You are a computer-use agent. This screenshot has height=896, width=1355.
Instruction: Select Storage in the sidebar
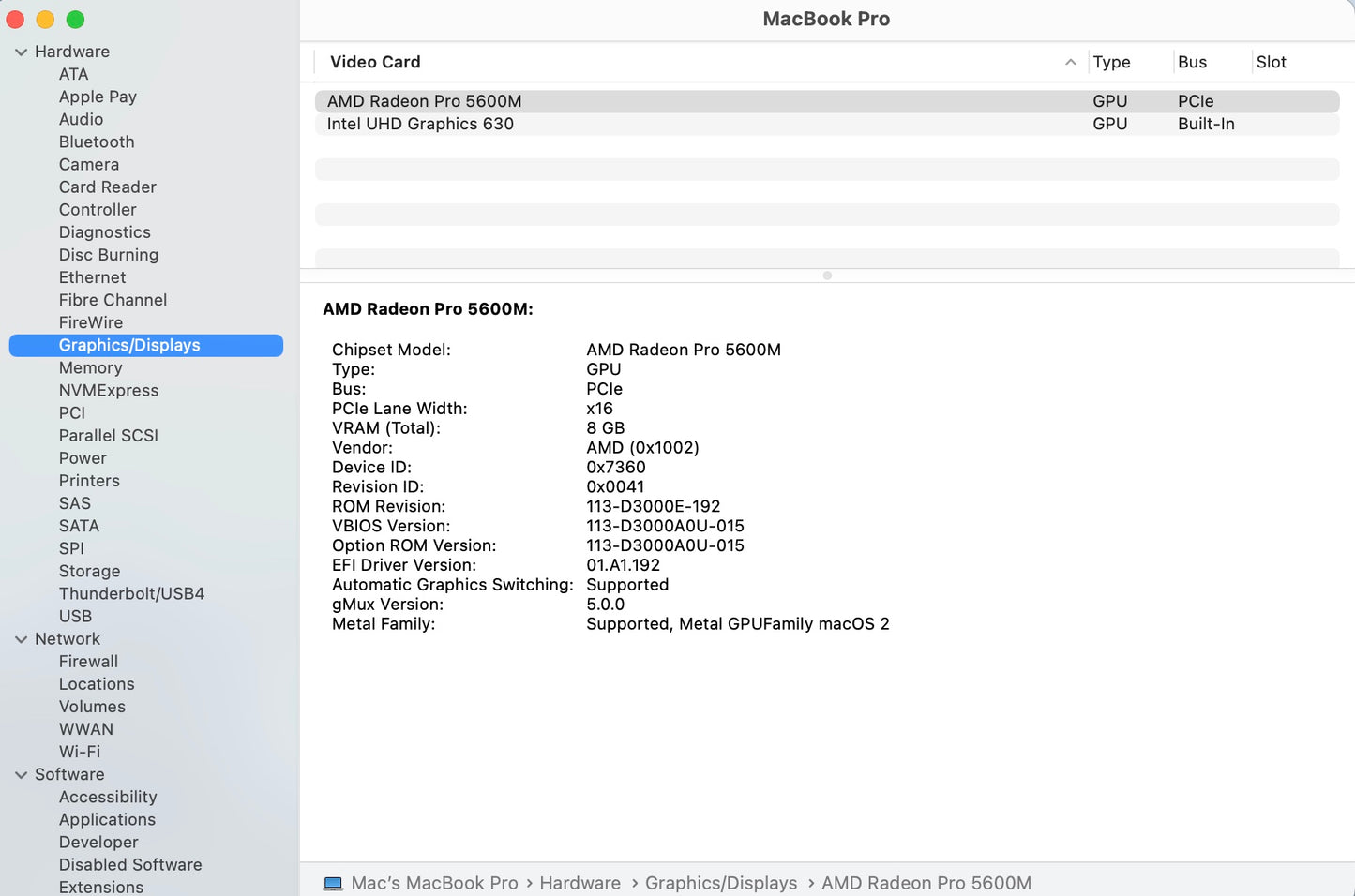click(89, 571)
